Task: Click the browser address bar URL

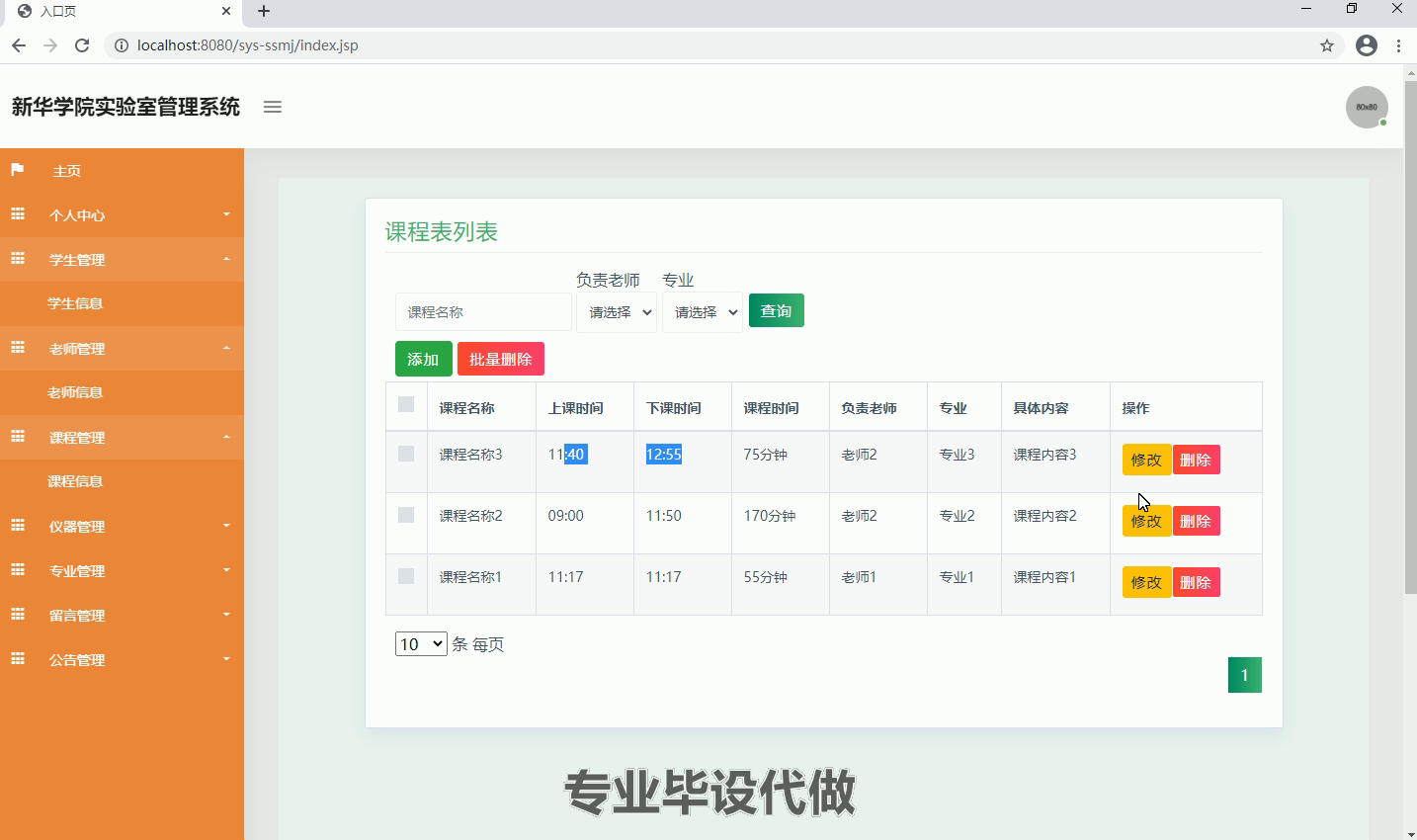Action: click(x=247, y=45)
